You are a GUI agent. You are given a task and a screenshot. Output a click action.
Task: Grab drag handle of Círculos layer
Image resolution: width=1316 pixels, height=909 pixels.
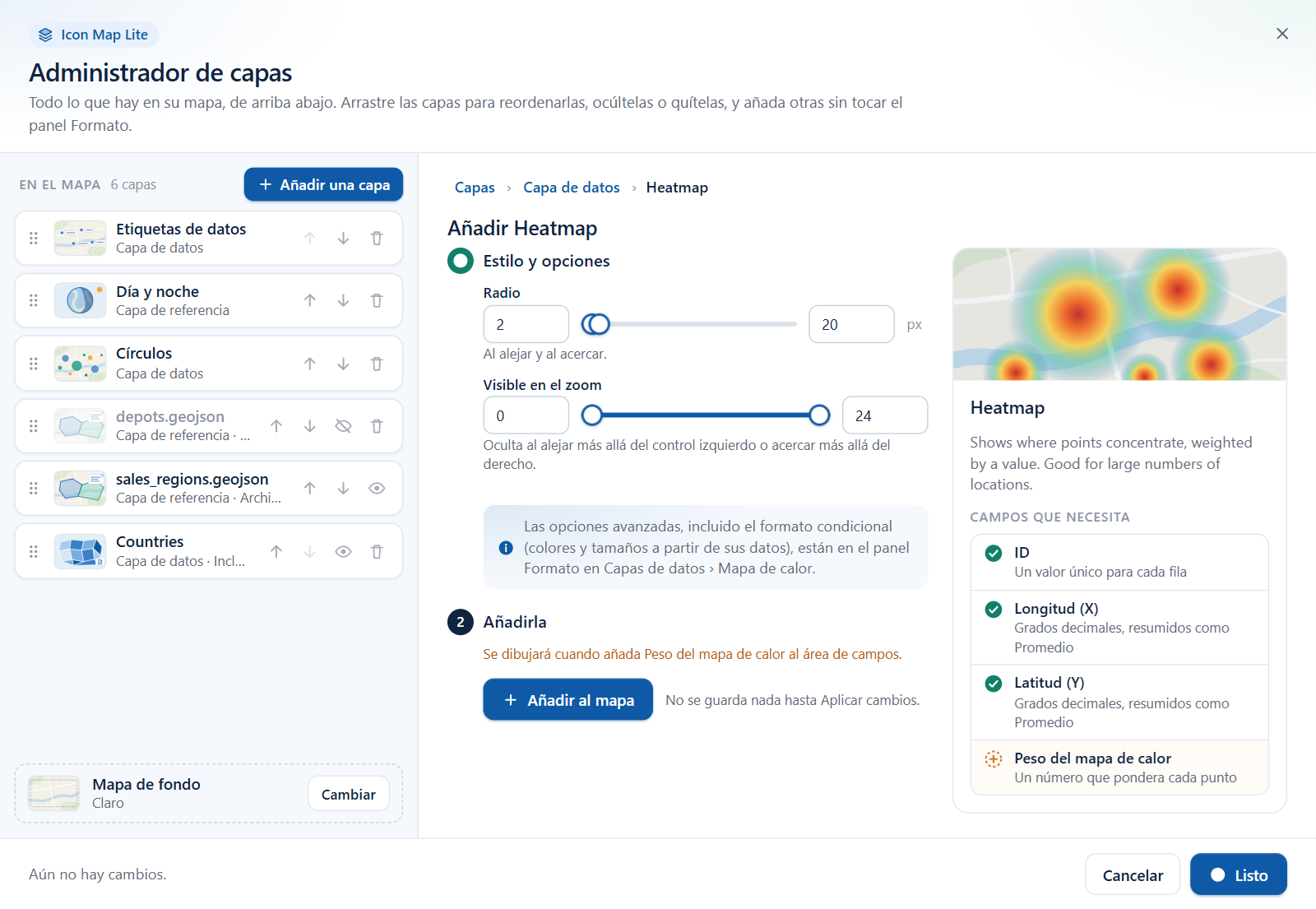(34, 364)
